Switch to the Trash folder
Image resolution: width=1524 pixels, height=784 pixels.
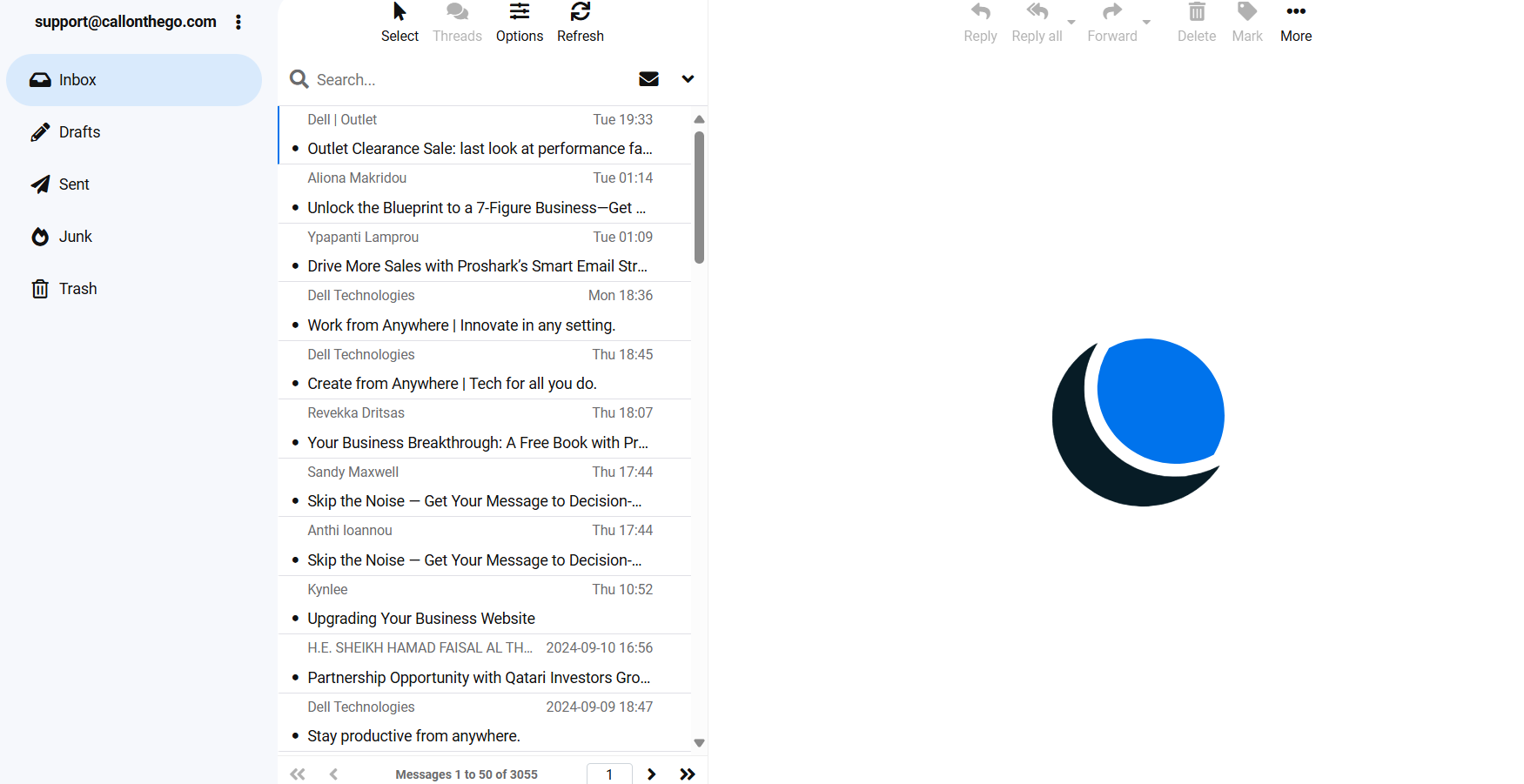coord(77,289)
